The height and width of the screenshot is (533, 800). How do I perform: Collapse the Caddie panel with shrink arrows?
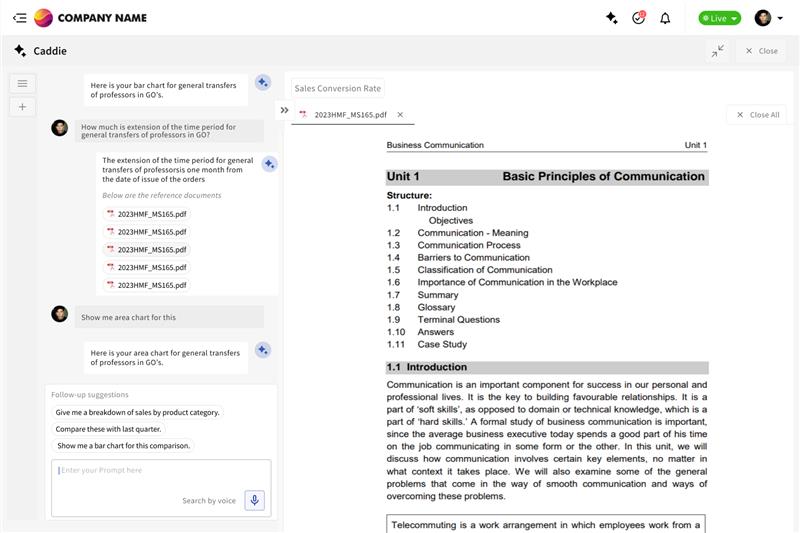point(718,51)
